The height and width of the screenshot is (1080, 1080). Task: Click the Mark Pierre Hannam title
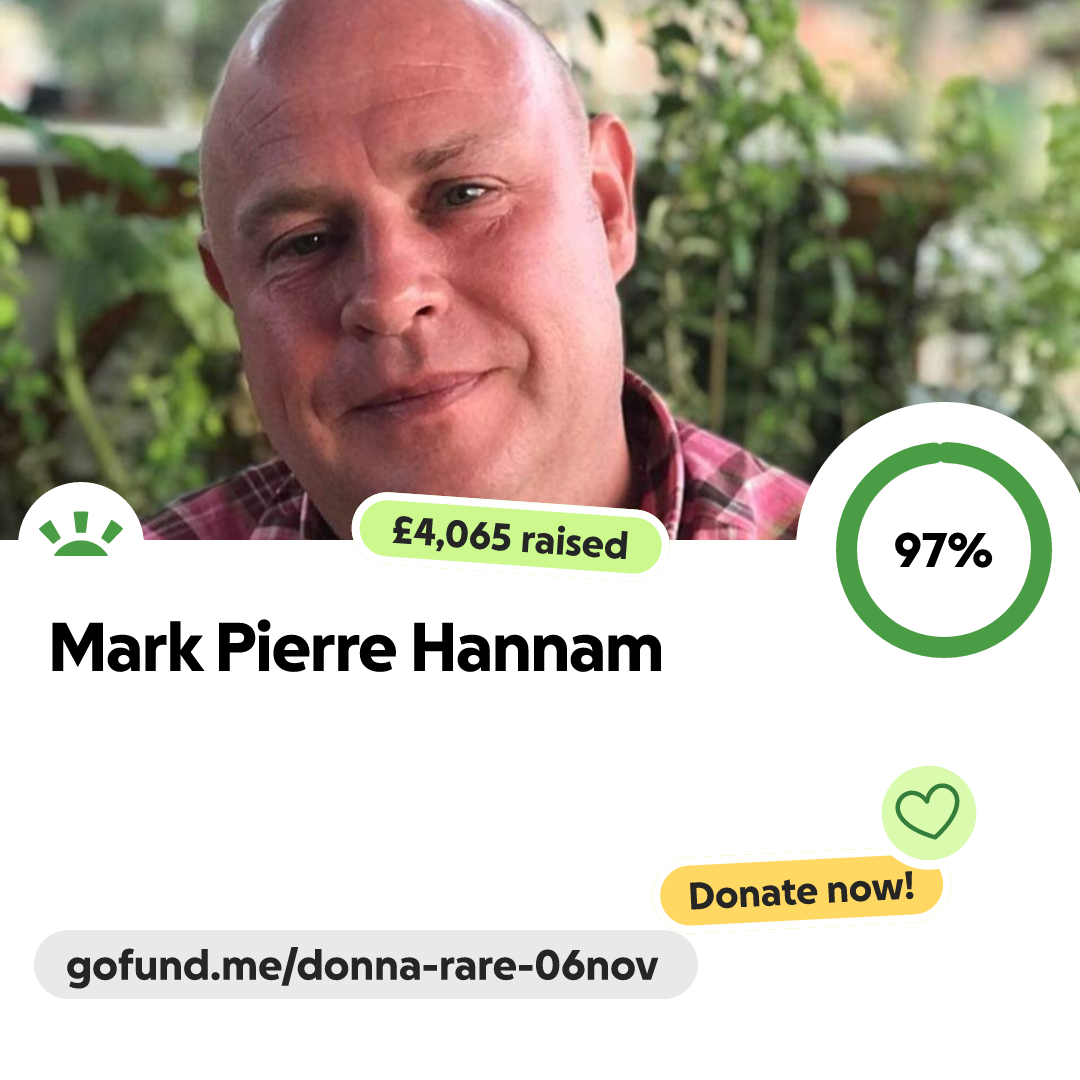point(356,648)
